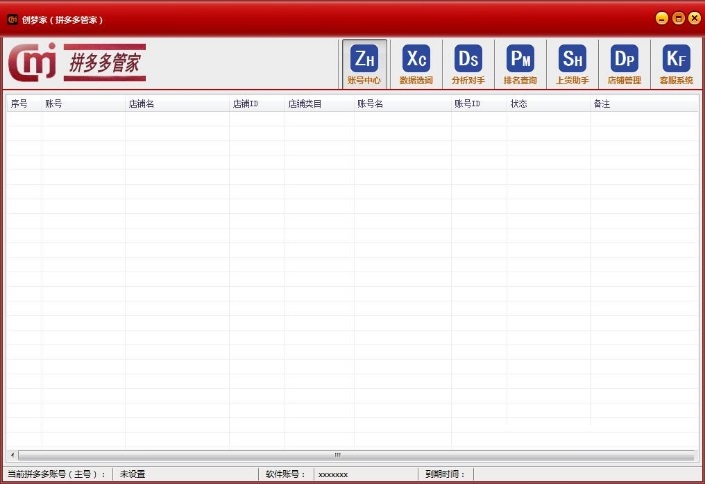
Task: Click the 当前拼多多账号(主号) label
Action: click(x=57, y=474)
